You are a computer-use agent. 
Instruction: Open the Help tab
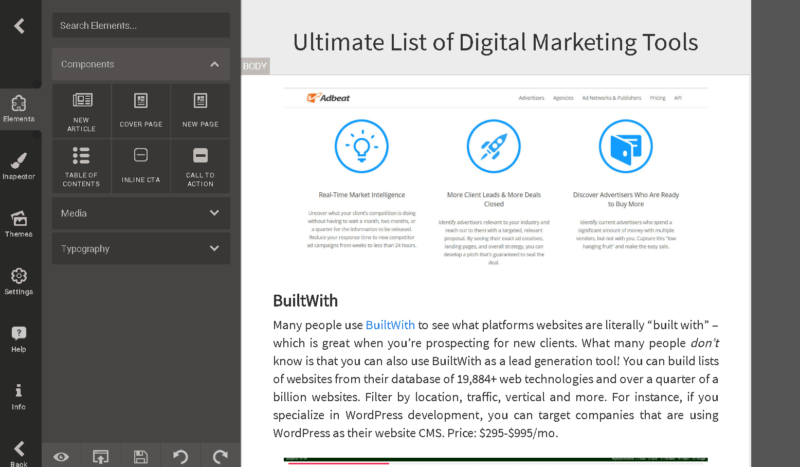click(19, 339)
